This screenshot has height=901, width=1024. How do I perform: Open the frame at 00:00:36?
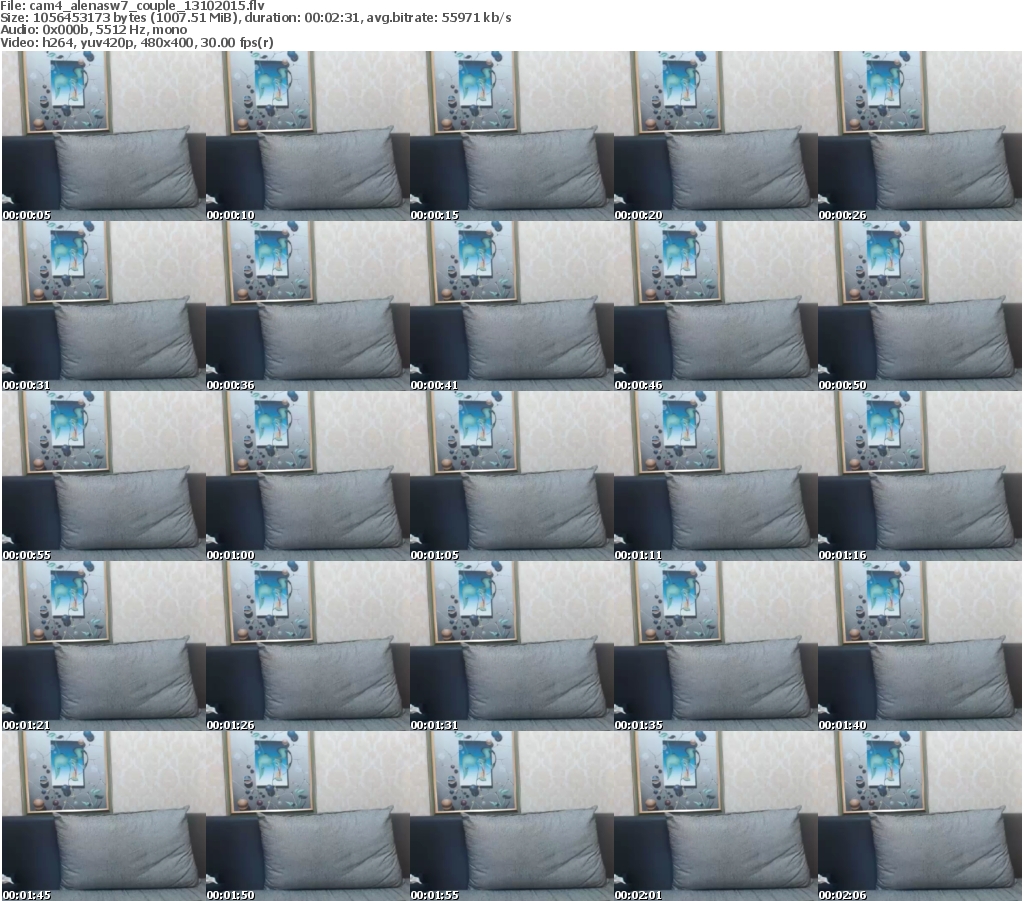click(x=308, y=306)
